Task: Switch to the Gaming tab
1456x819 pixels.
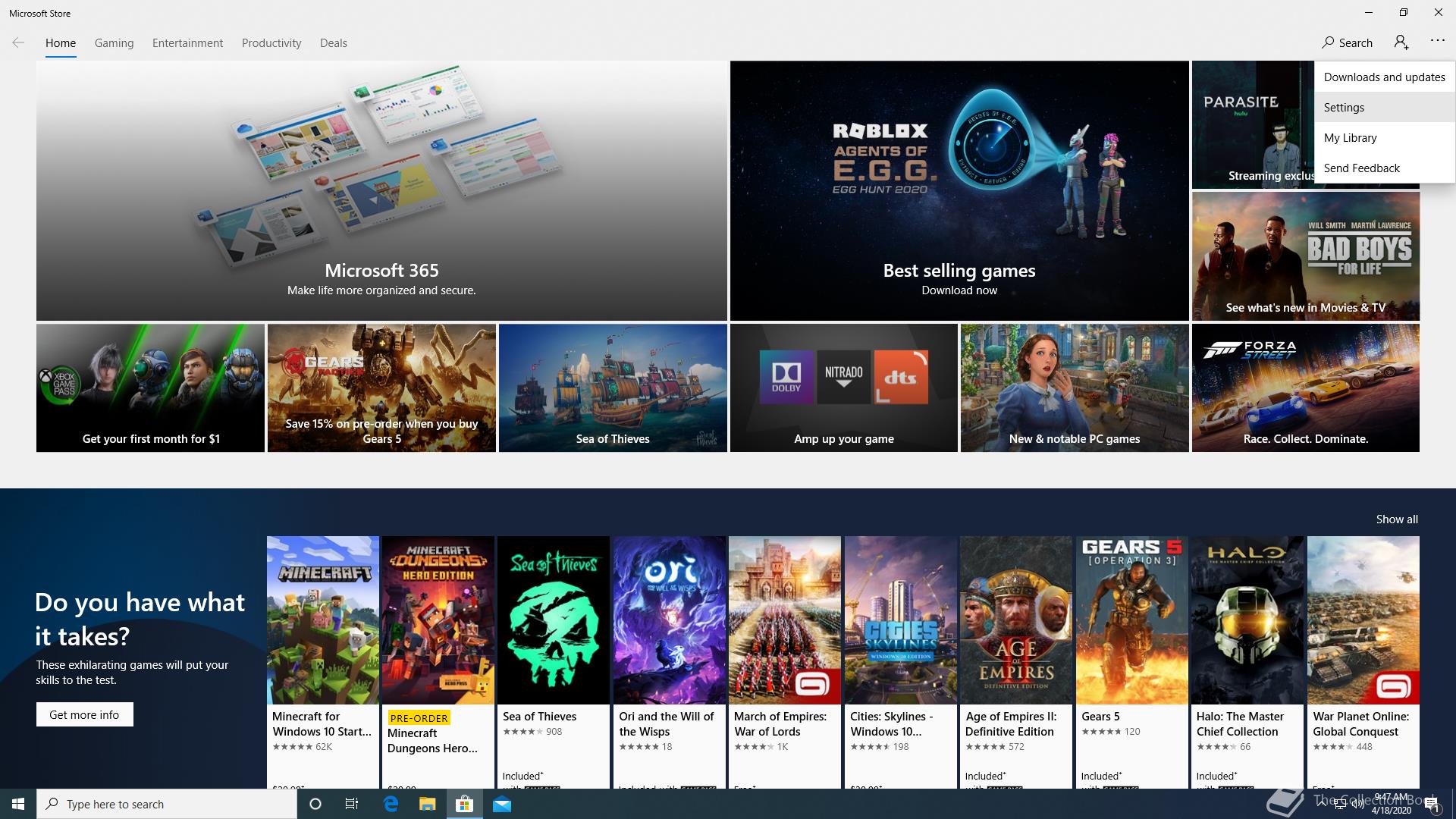Action: [115, 43]
